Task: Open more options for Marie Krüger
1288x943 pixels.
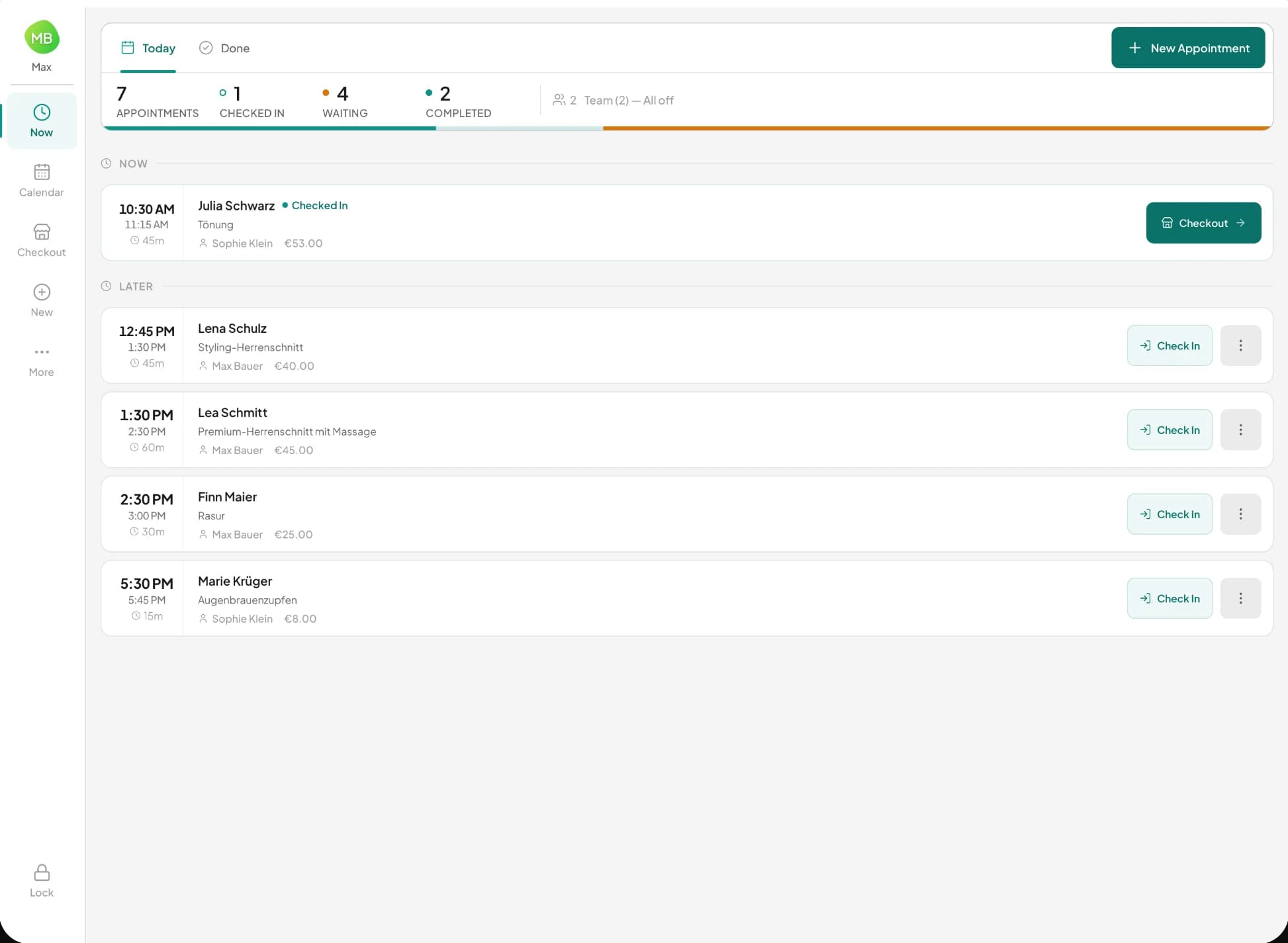Action: pos(1240,598)
